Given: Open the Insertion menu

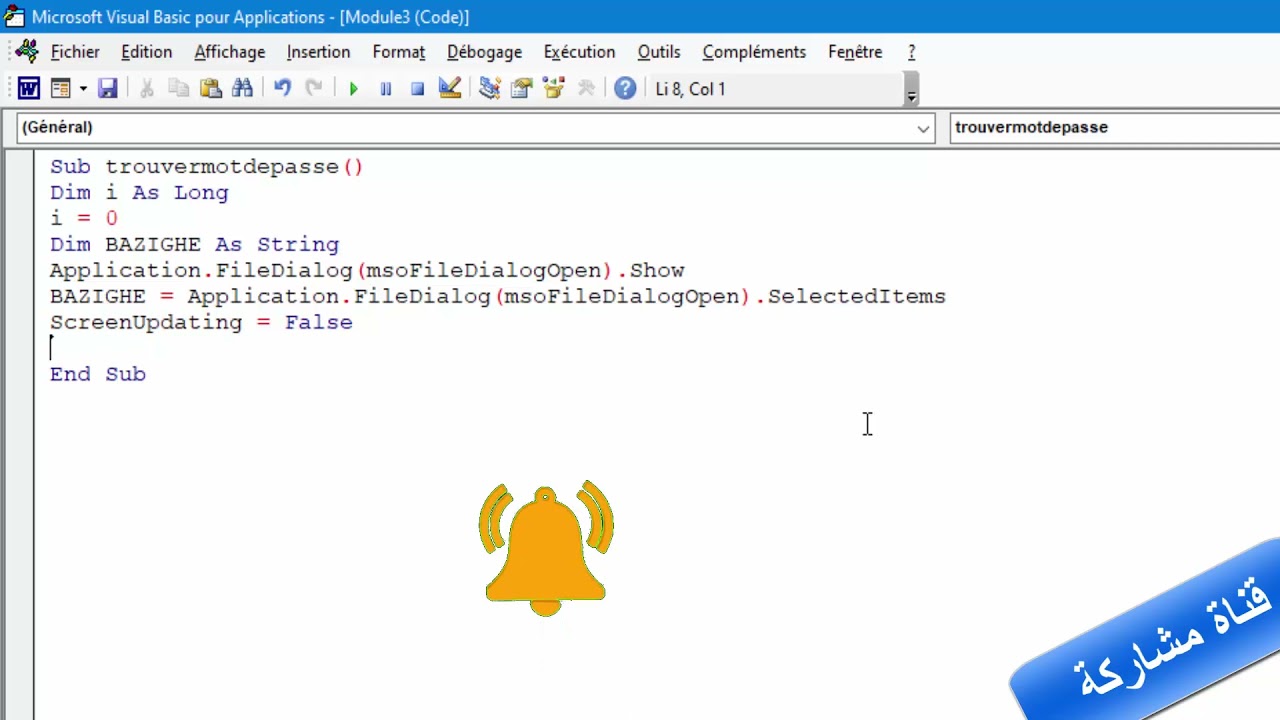Looking at the screenshot, I should [318, 52].
